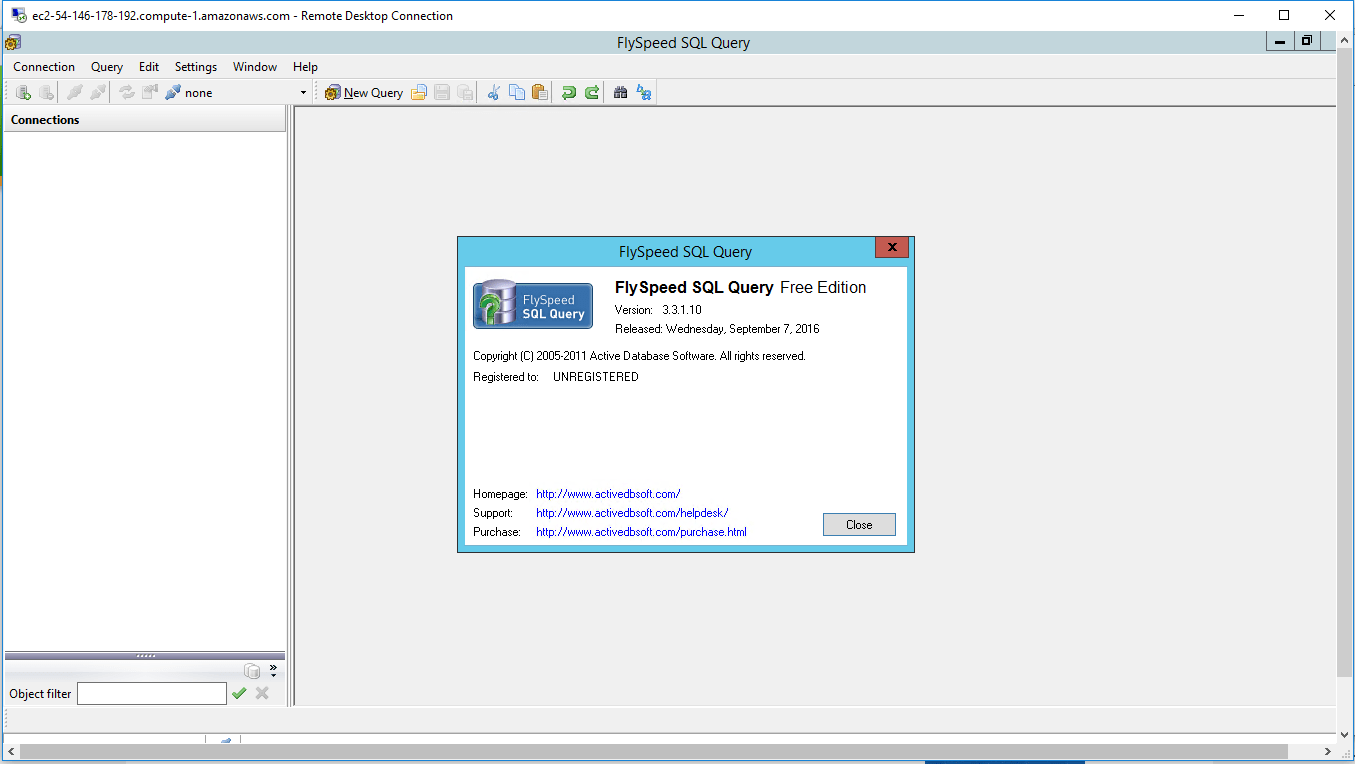Open the Help menu

[305, 67]
